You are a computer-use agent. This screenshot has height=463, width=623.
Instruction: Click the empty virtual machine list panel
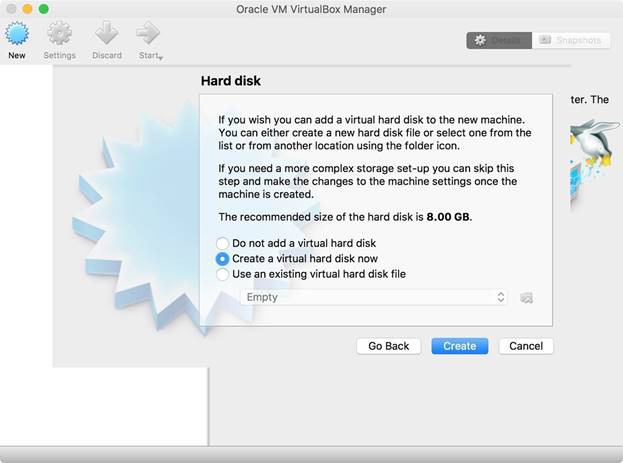pyautogui.click(x=25, y=250)
